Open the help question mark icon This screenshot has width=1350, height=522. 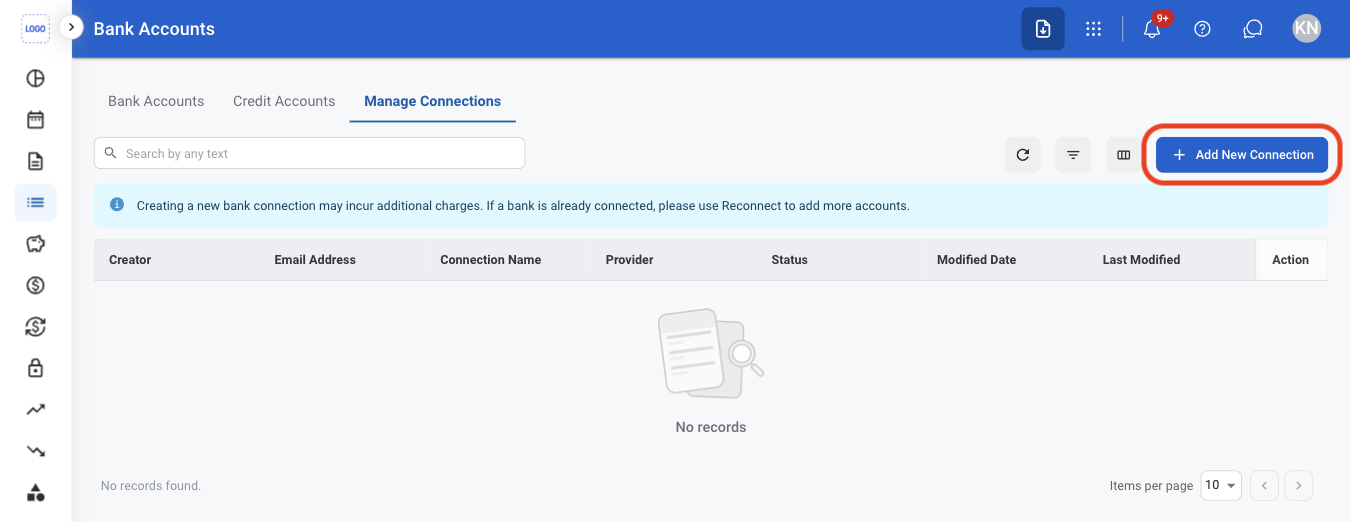(1203, 29)
